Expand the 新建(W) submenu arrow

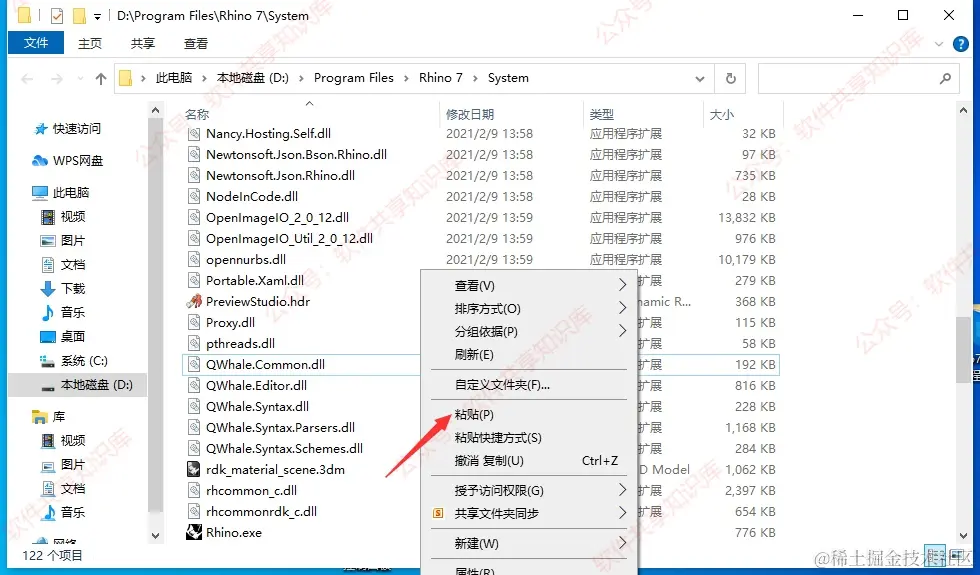[x=622, y=542]
